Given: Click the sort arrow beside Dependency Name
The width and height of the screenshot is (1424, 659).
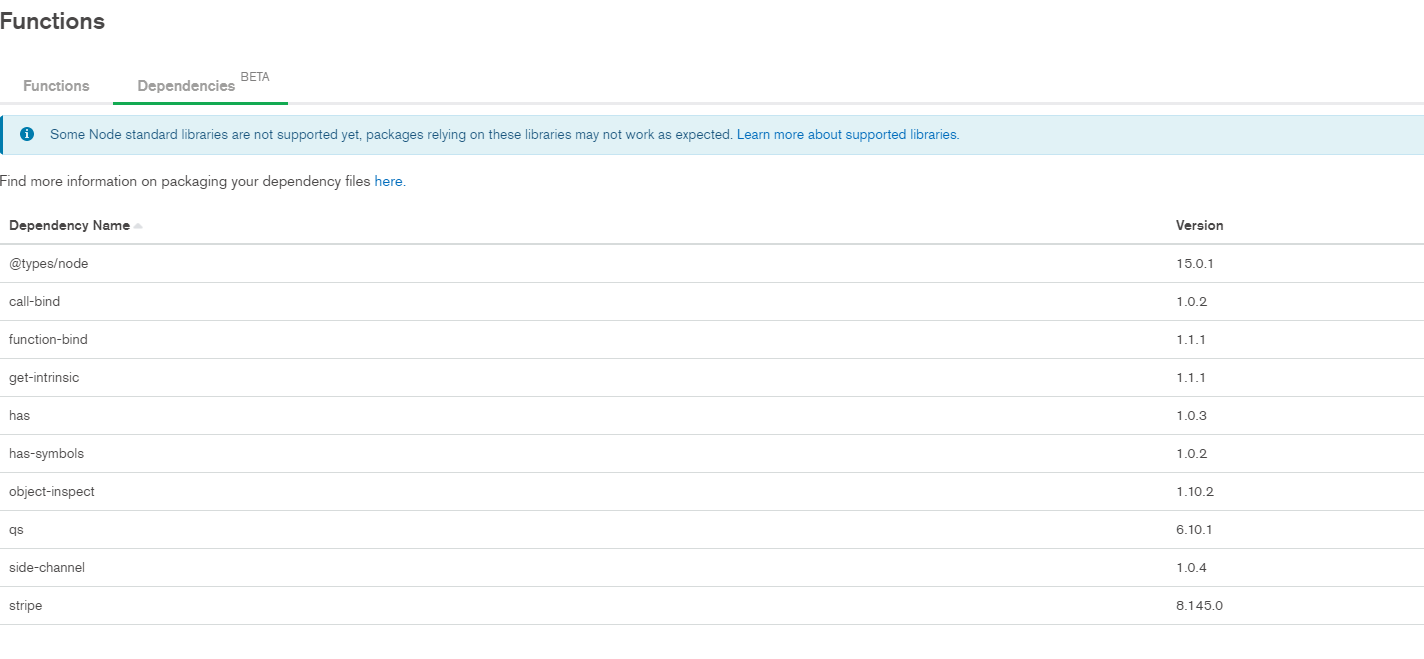Looking at the screenshot, I should tap(138, 226).
